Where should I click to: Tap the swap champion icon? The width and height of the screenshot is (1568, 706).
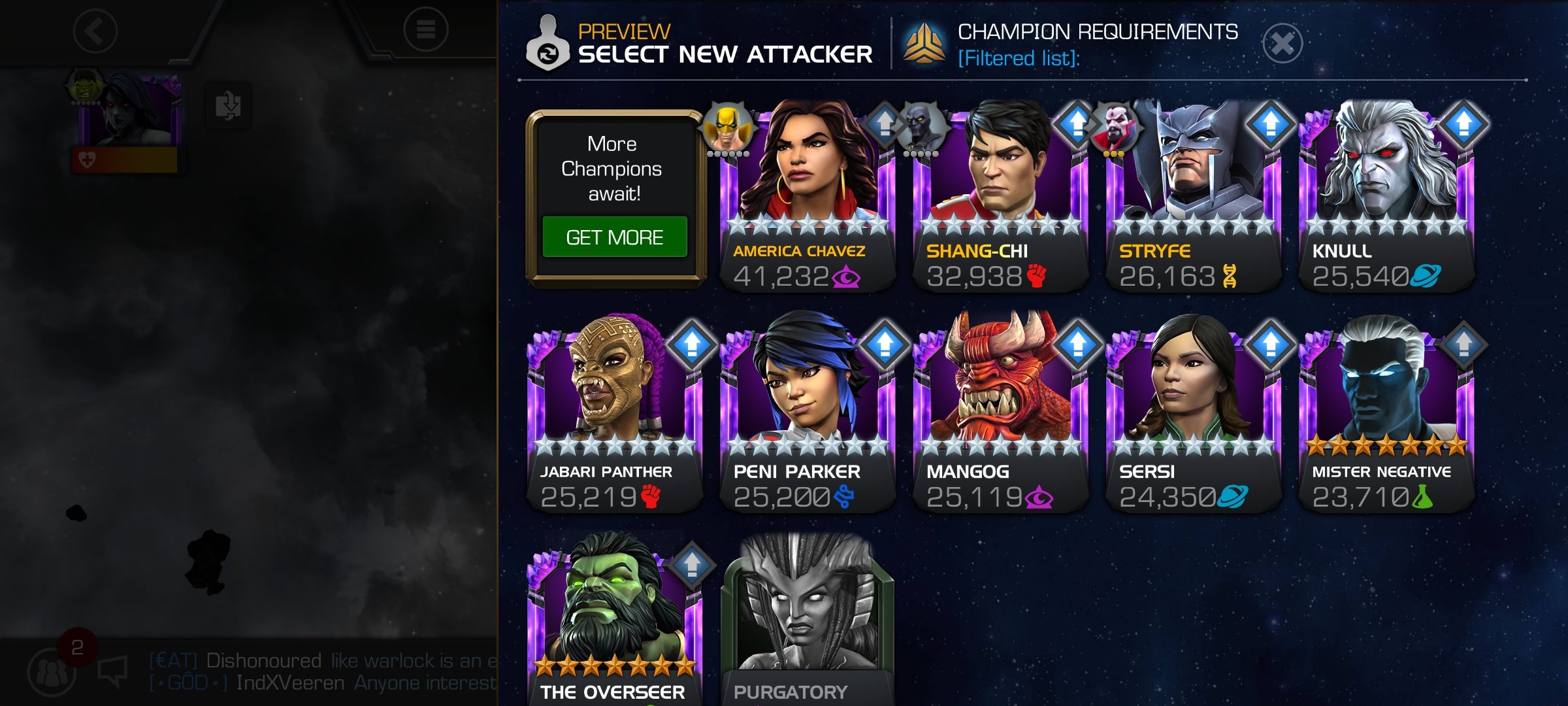[228, 105]
